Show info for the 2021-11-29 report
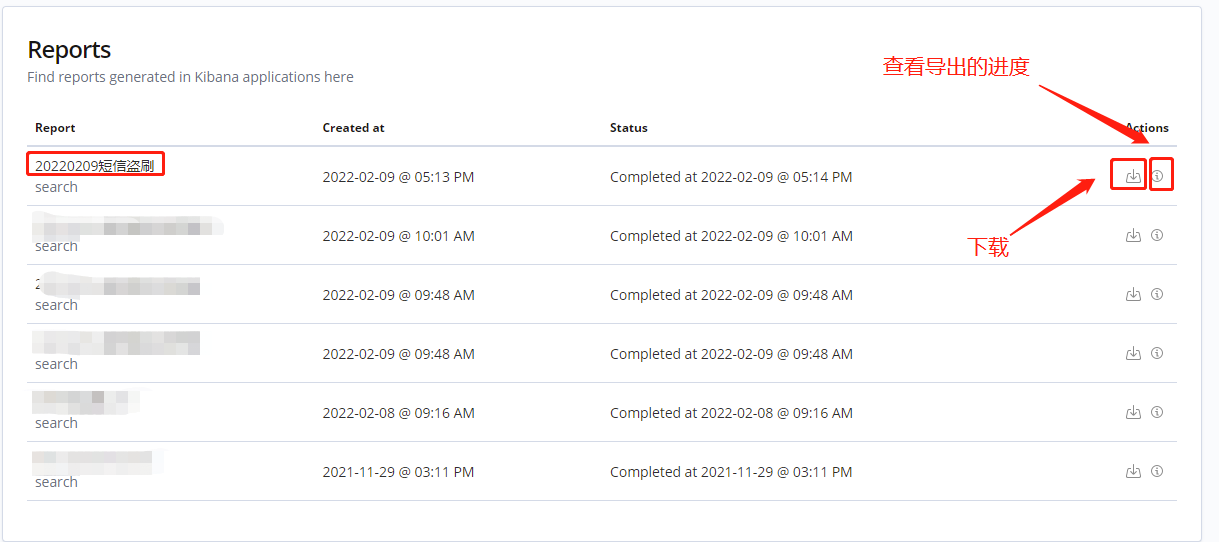The width and height of the screenshot is (1219, 542). (x=1157, y=471)
